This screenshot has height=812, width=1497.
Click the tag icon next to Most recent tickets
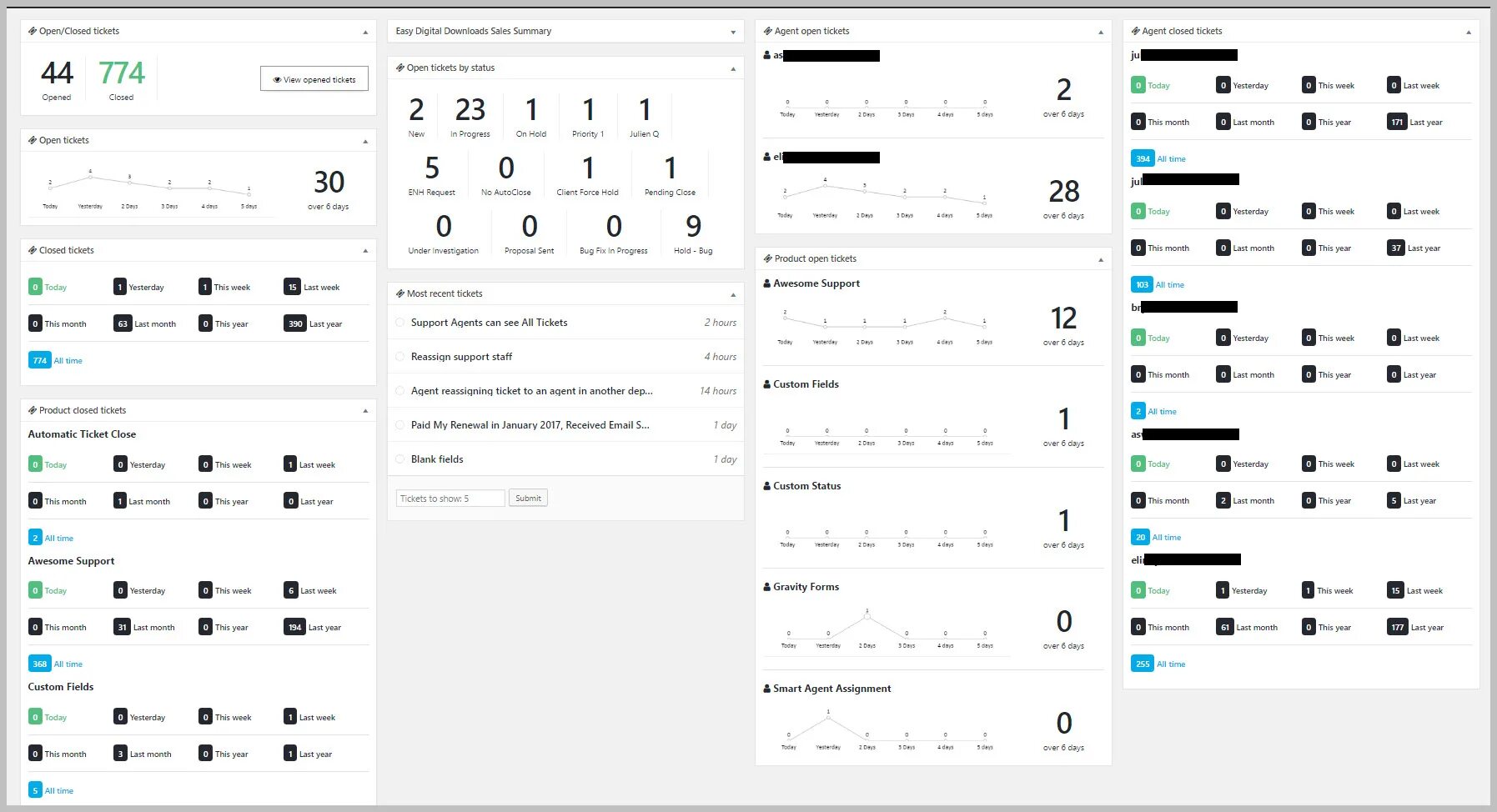400,293
